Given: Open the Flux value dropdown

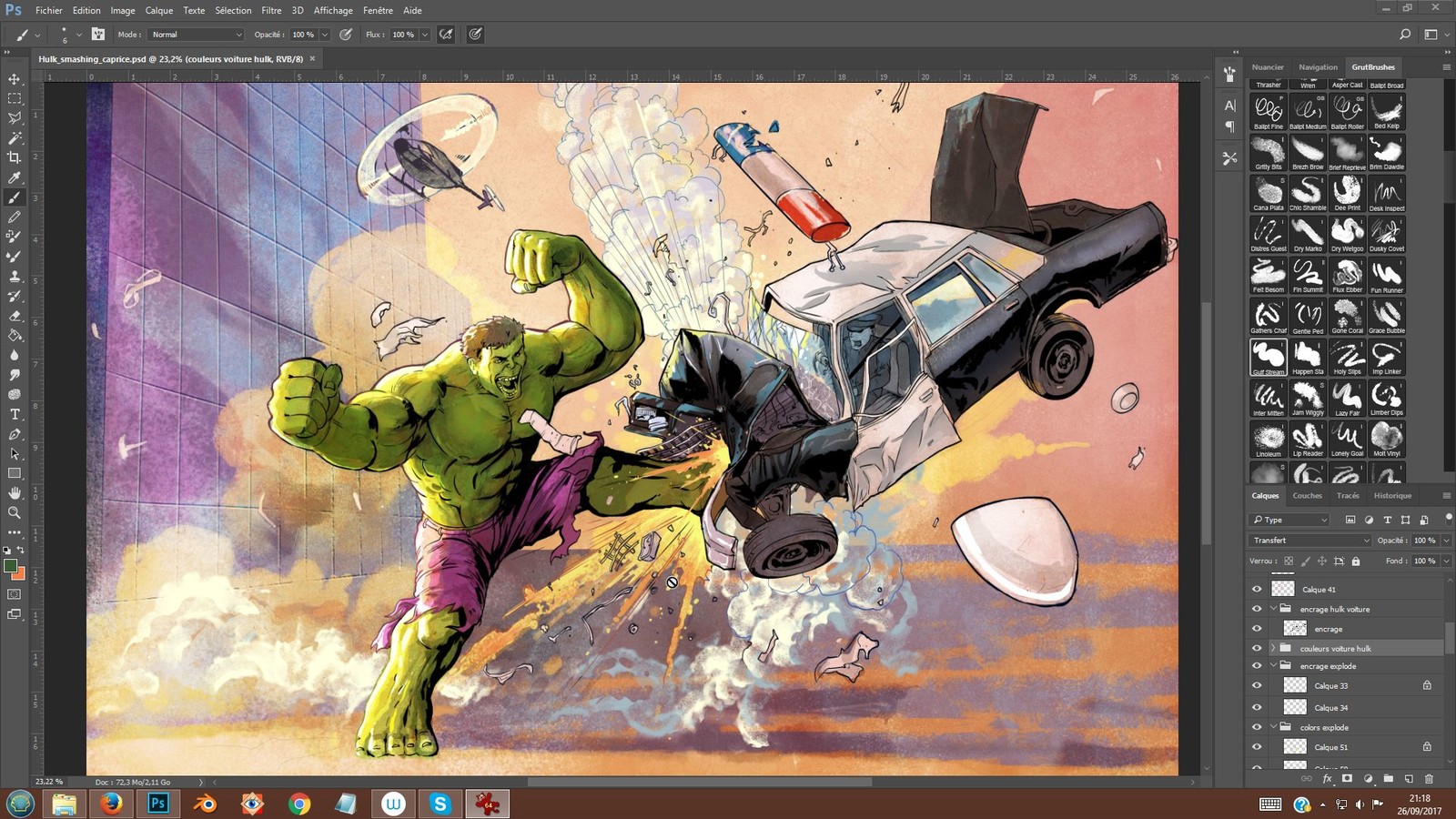Looking at the screenshot, I should 424,35.
